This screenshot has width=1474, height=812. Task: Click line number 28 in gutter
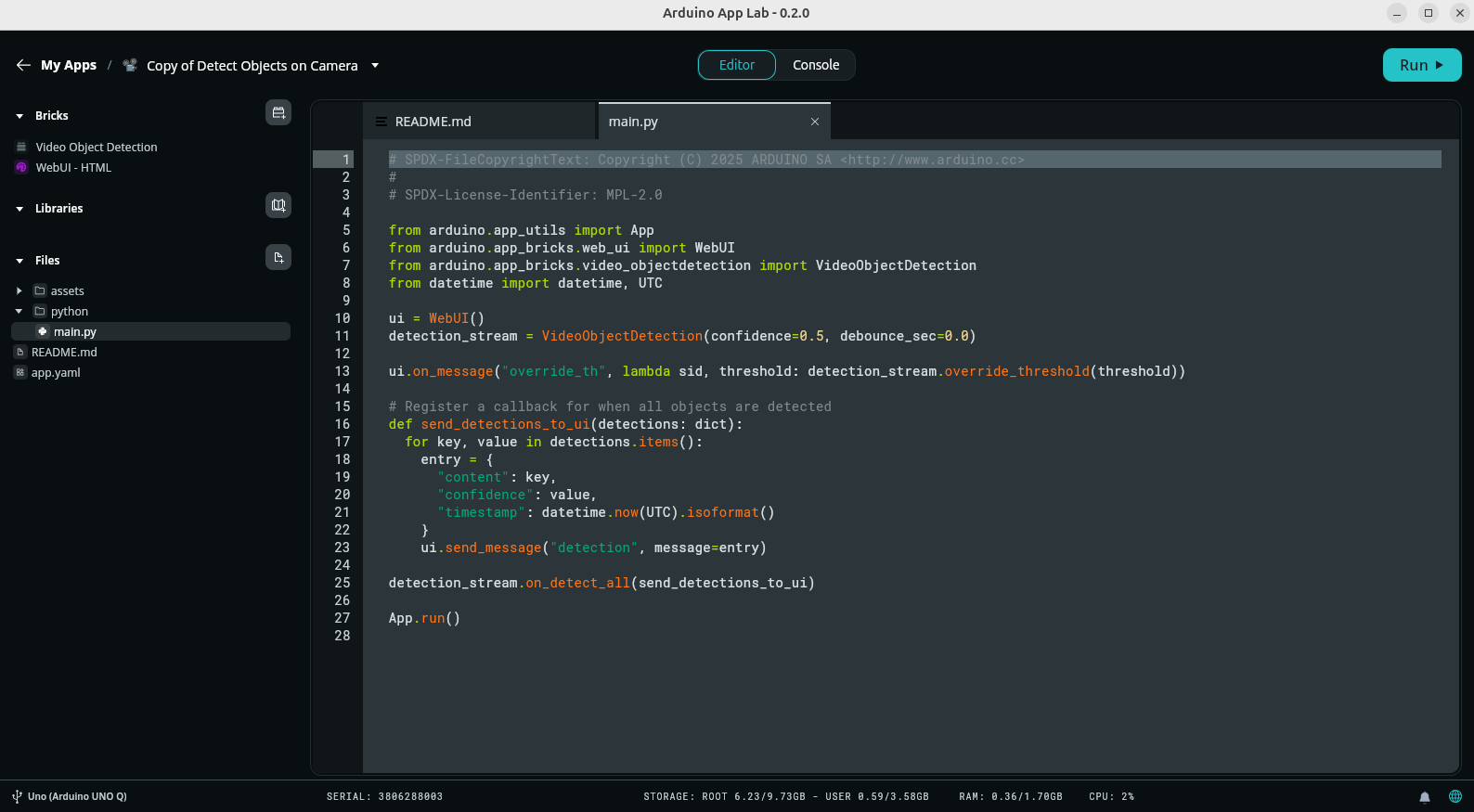coord(343,636)
